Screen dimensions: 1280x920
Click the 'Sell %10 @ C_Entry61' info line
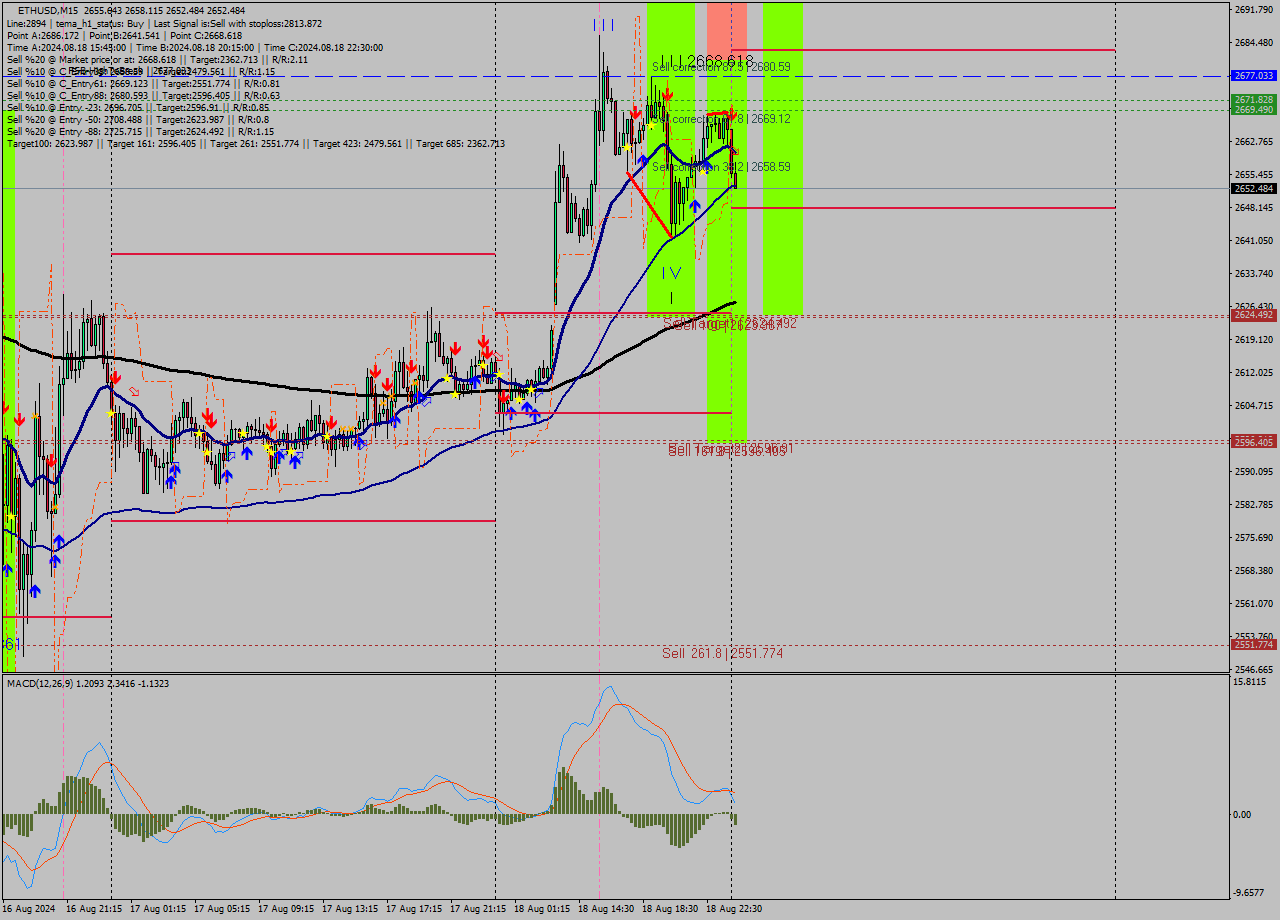click(x=143, y=84)
